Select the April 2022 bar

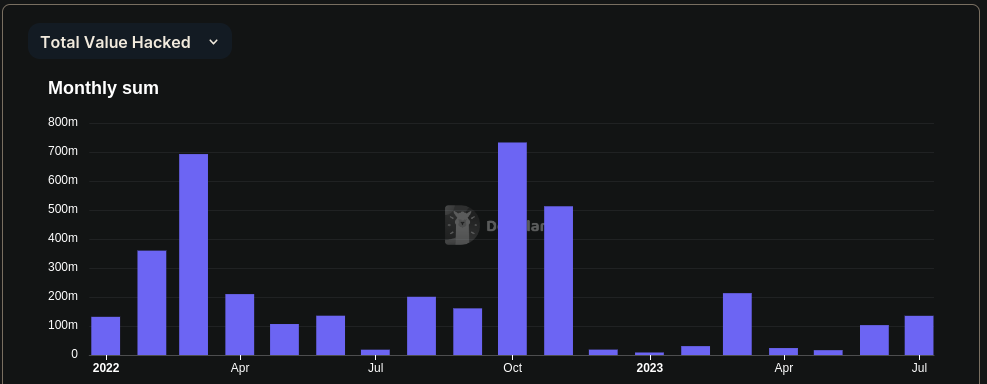click(x=240, y=324)
